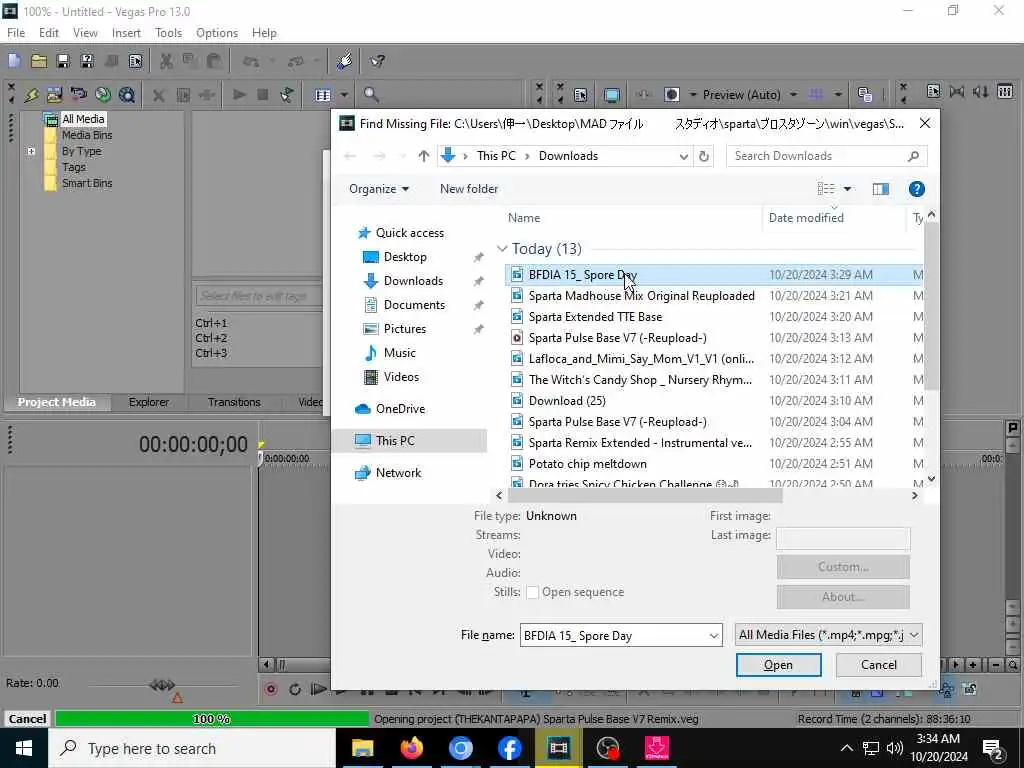Select OneDrive in the navigation pane
1024x768 pixels.
(400, 409)
